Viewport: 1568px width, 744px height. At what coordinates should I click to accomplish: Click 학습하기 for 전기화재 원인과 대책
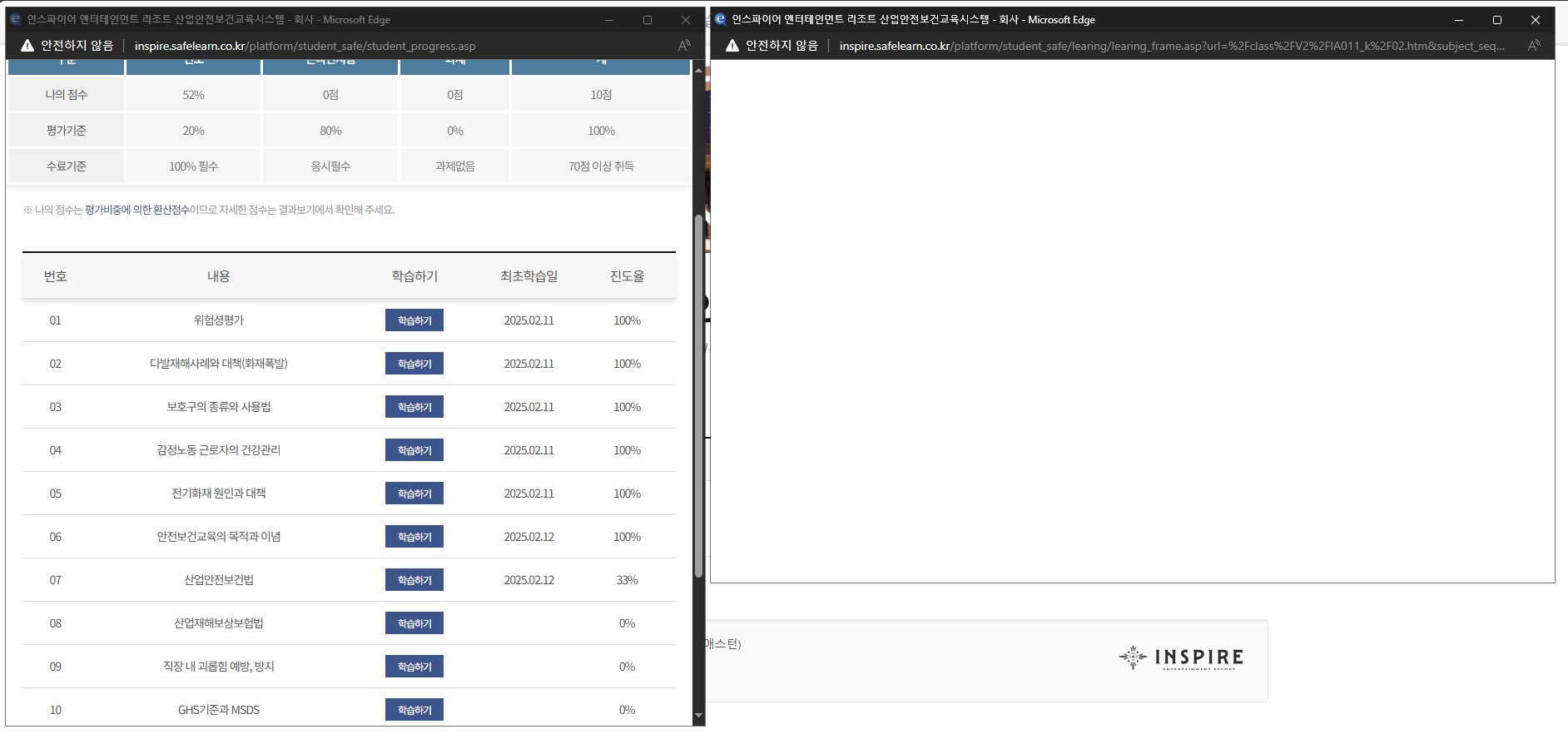[414, 494]
